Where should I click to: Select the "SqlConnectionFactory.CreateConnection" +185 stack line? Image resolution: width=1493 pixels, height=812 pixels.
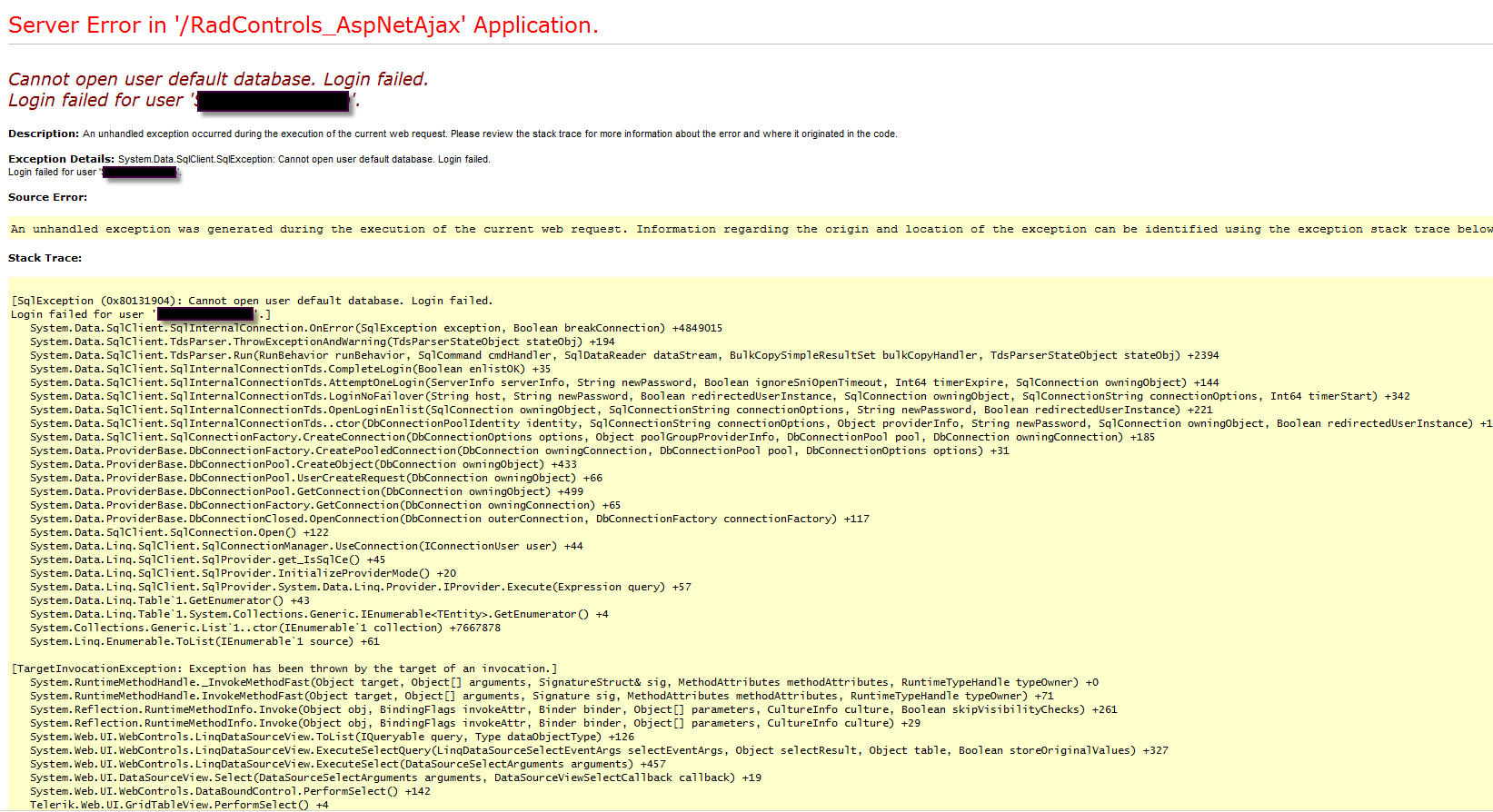click(592, 437)
